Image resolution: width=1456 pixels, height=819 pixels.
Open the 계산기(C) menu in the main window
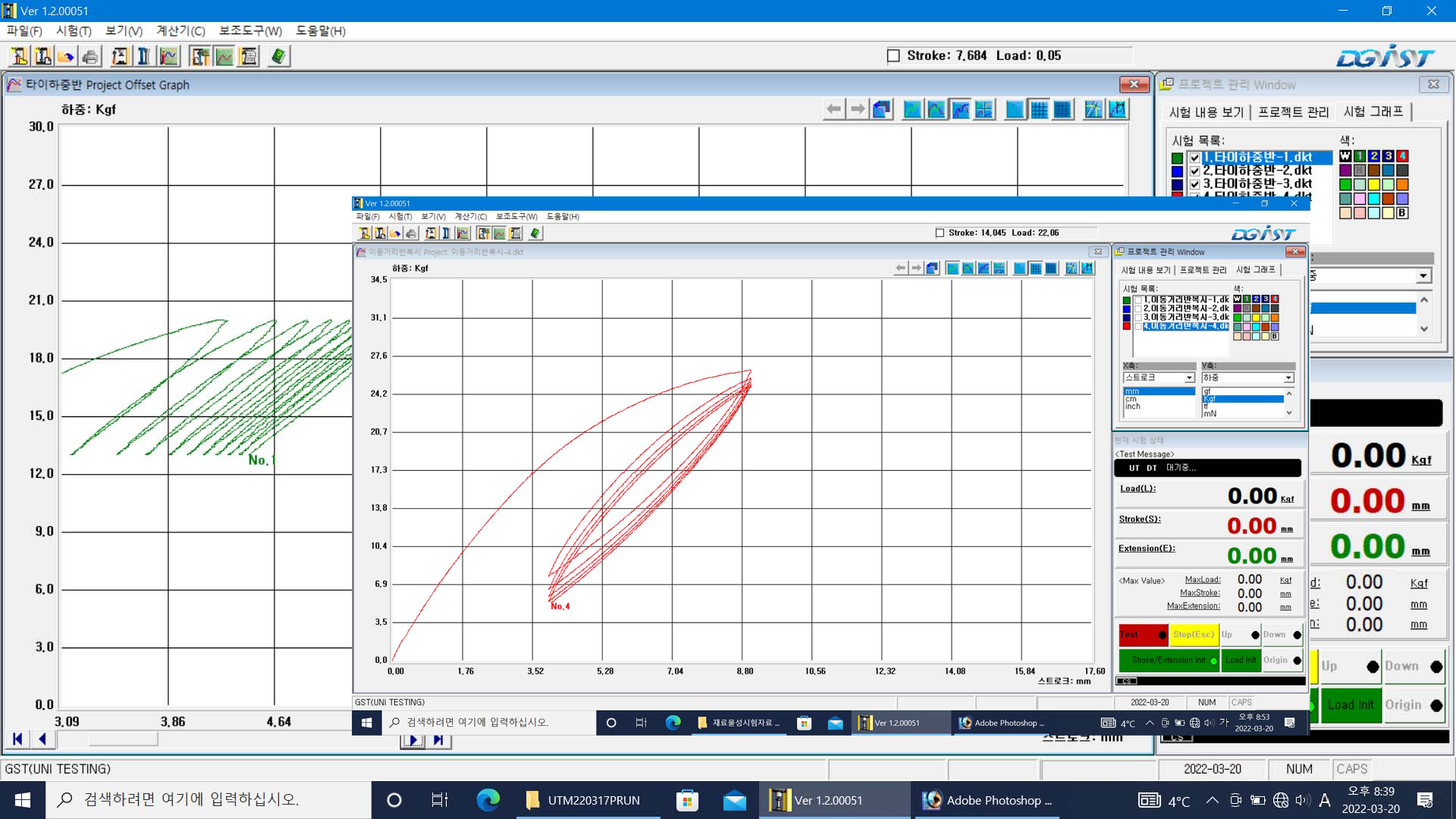pyautogui.click(x=180, y=31)
